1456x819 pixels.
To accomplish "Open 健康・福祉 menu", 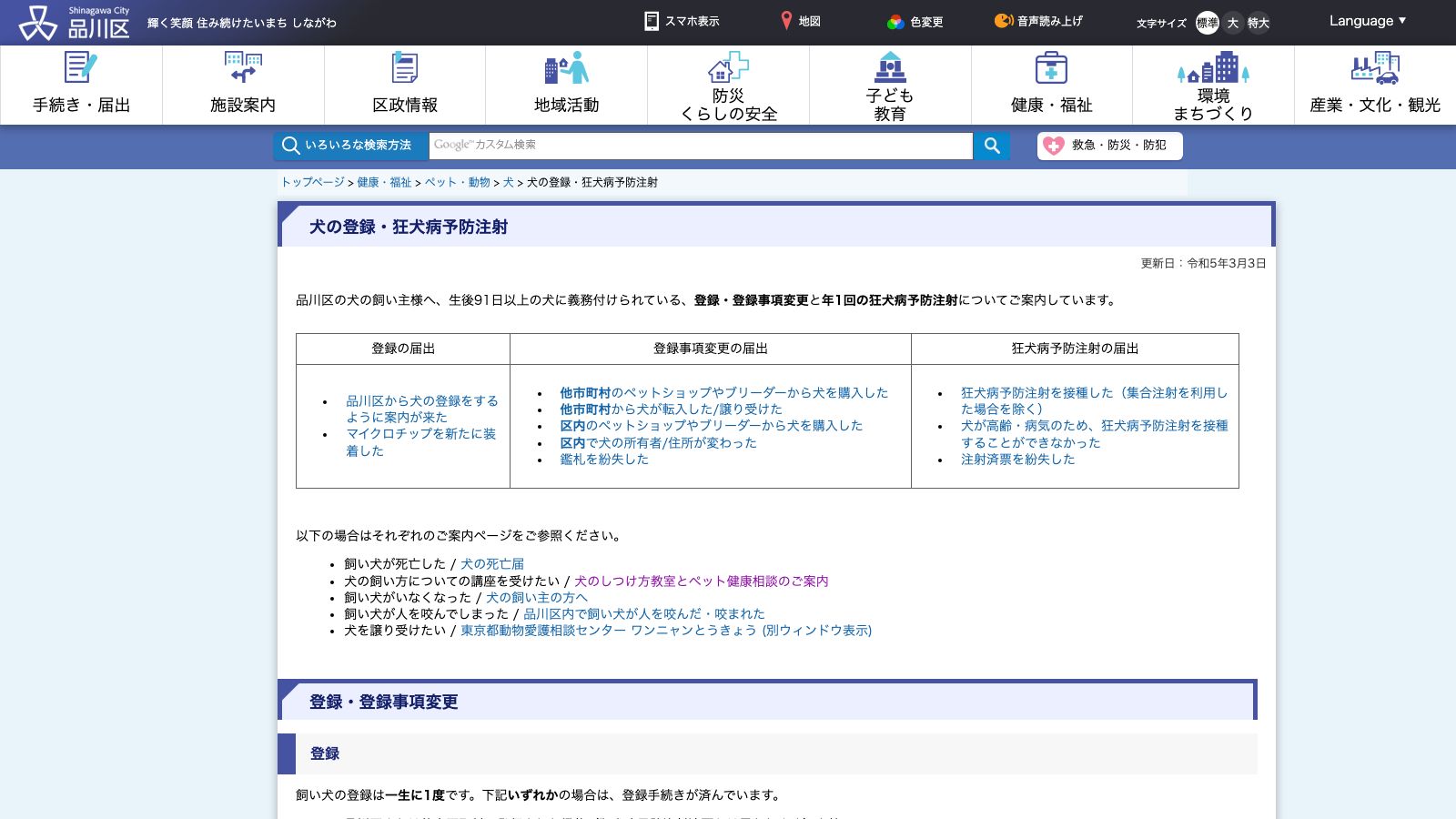I will [1051, 85].
